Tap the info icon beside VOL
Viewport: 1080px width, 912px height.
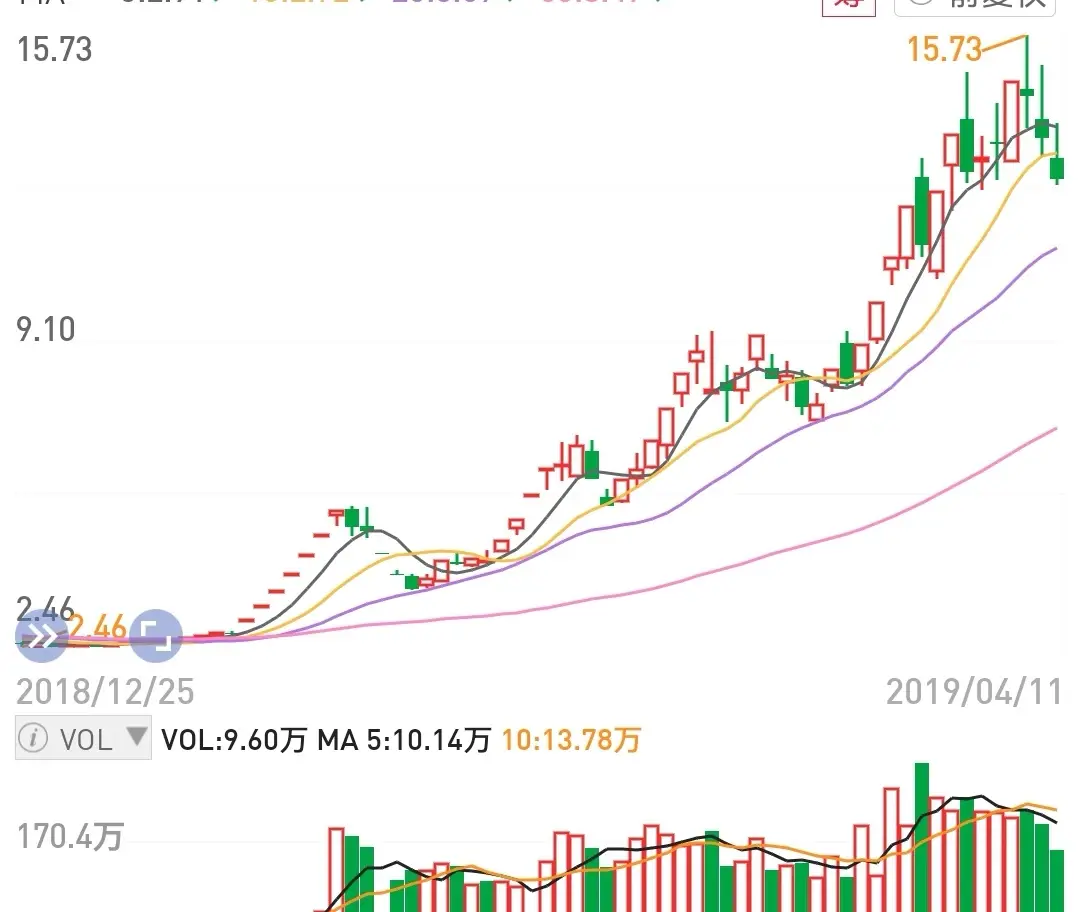tap(33, 739)
